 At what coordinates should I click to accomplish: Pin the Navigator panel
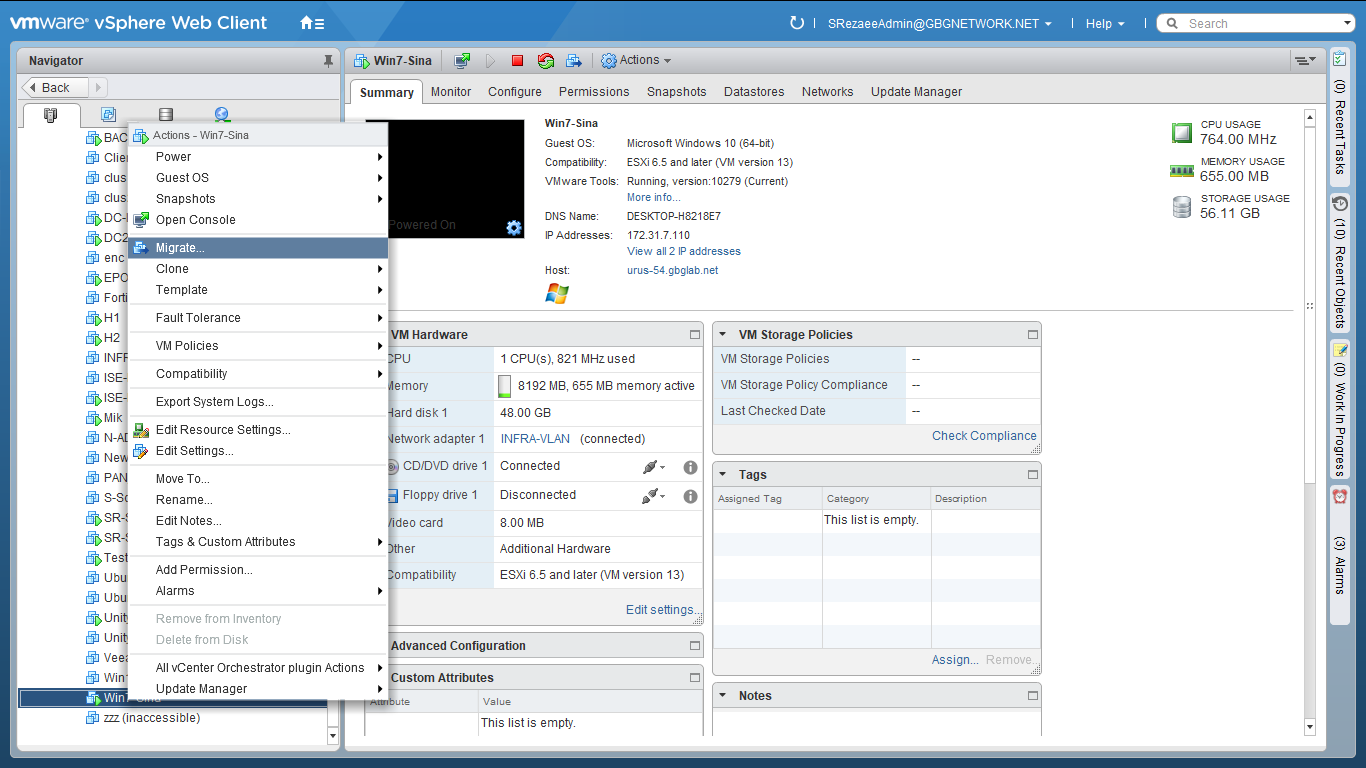coord(328,61)
